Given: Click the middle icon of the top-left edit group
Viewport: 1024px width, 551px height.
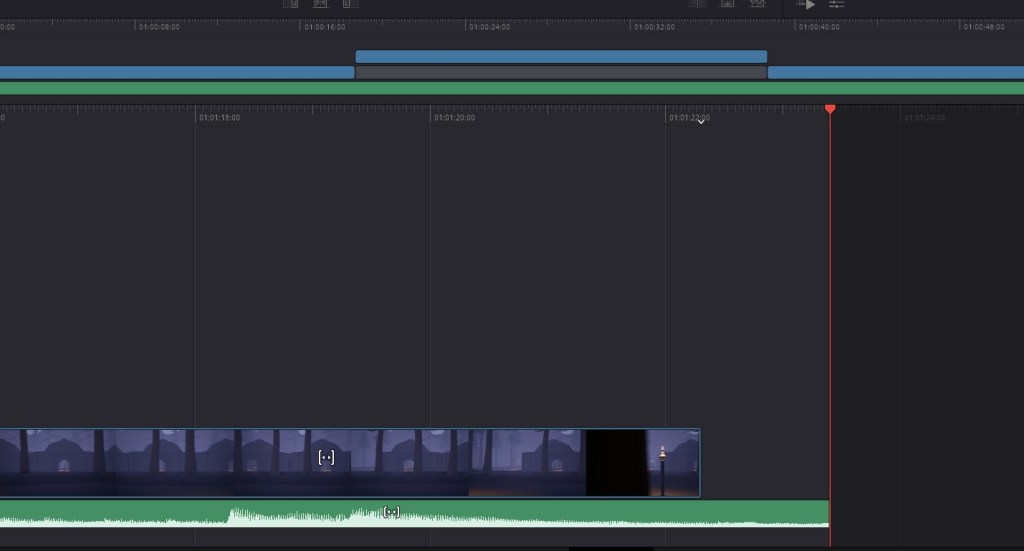Looking at the screenshot, I should (x=321, y=4).
